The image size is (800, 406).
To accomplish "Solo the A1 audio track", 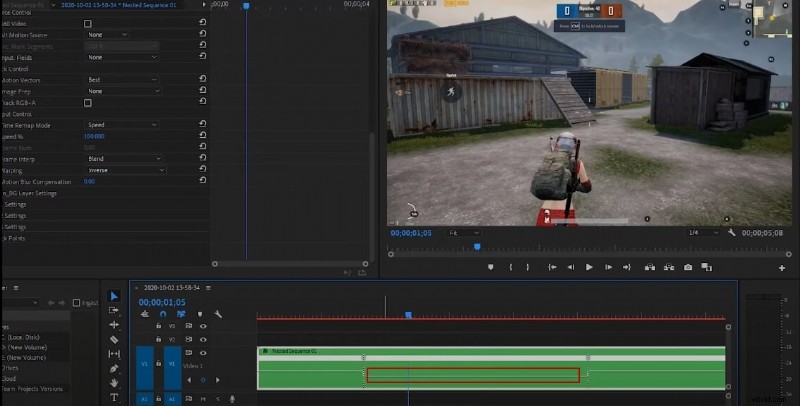I will (218, 399).
